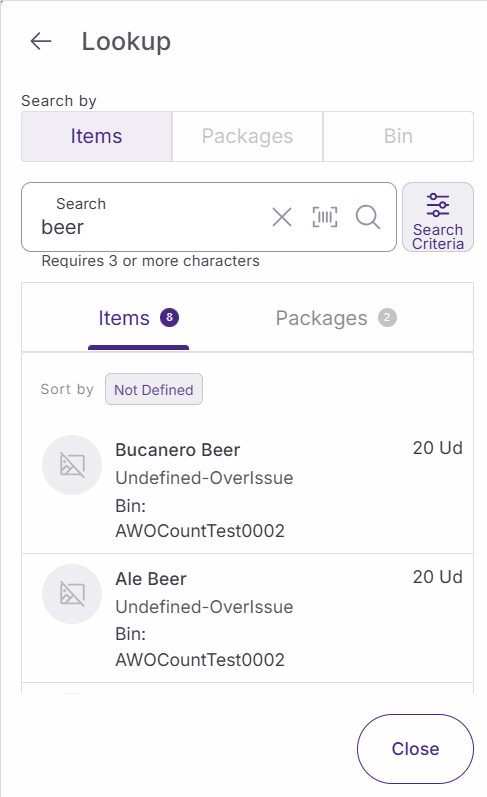
Task: Run search with magnifying glass icon
Action: point(368,217)
